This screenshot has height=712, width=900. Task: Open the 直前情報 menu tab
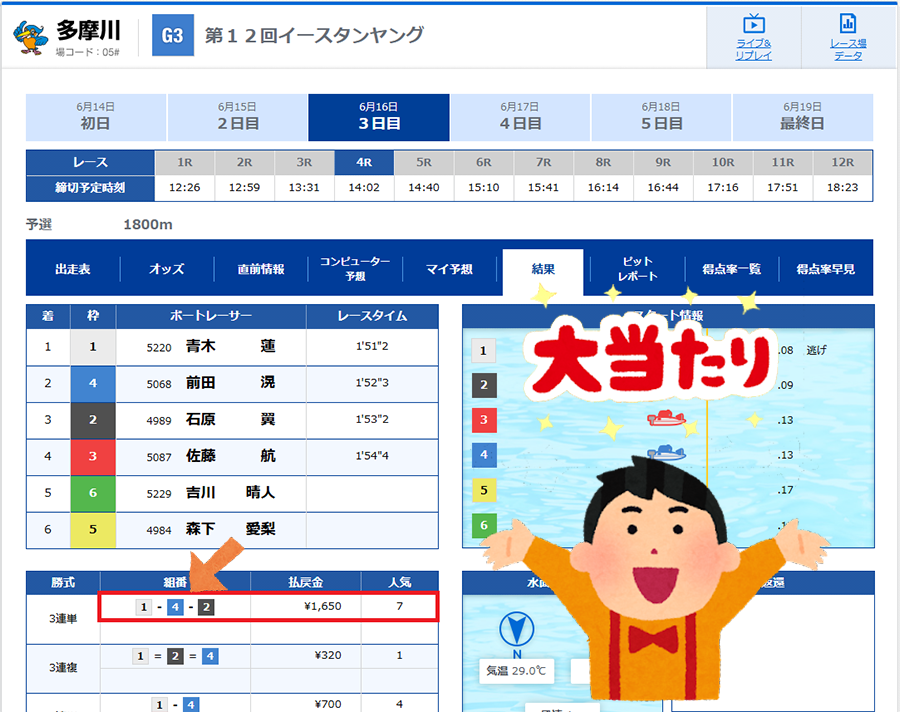click(x=261, y=269)
